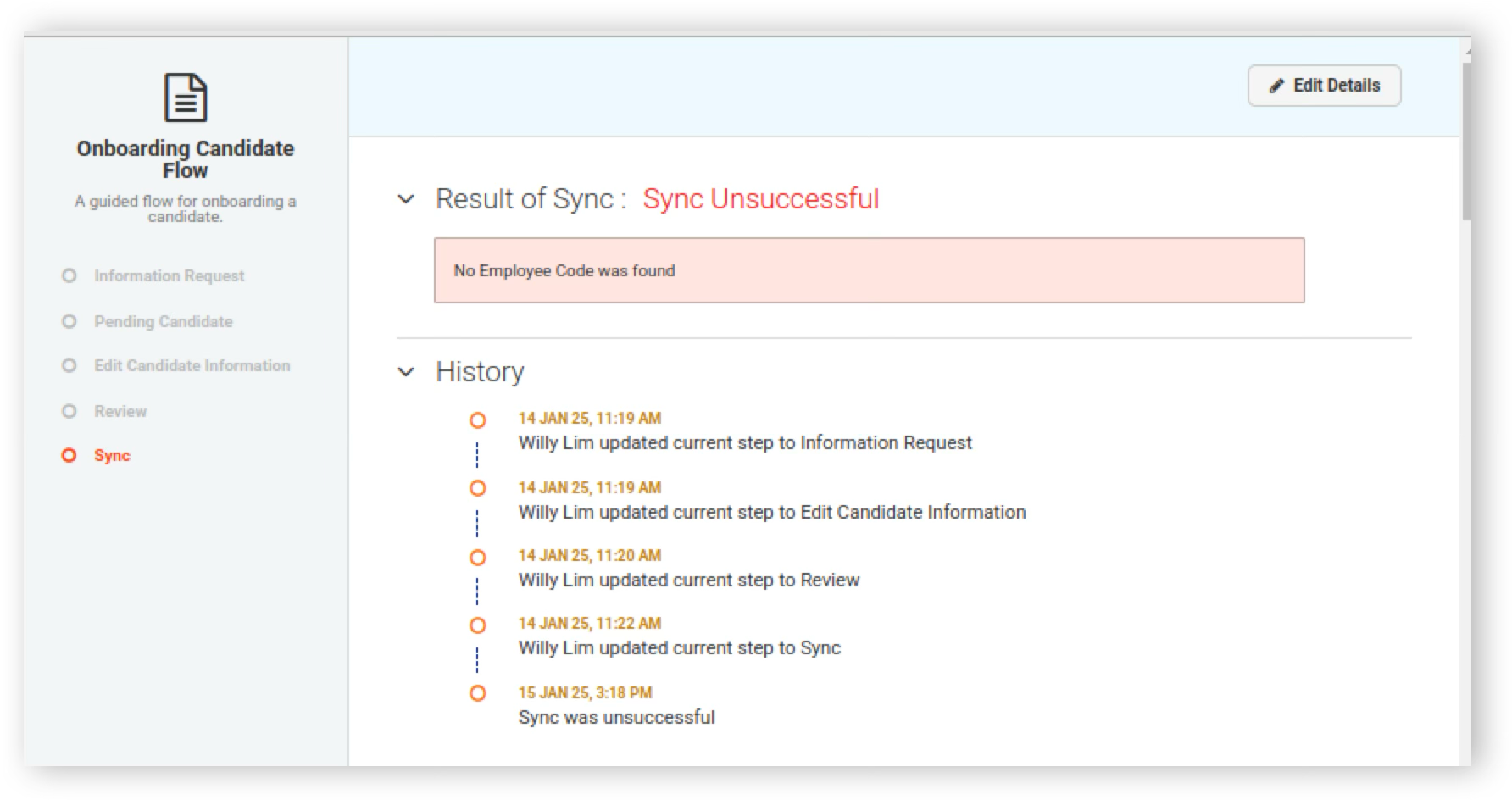Screen dimensions: 1512x800
Task: Click the 14 JAN 25, 11:22 AM timestamp
Action: pyautogui.click(x=590, y=624)
